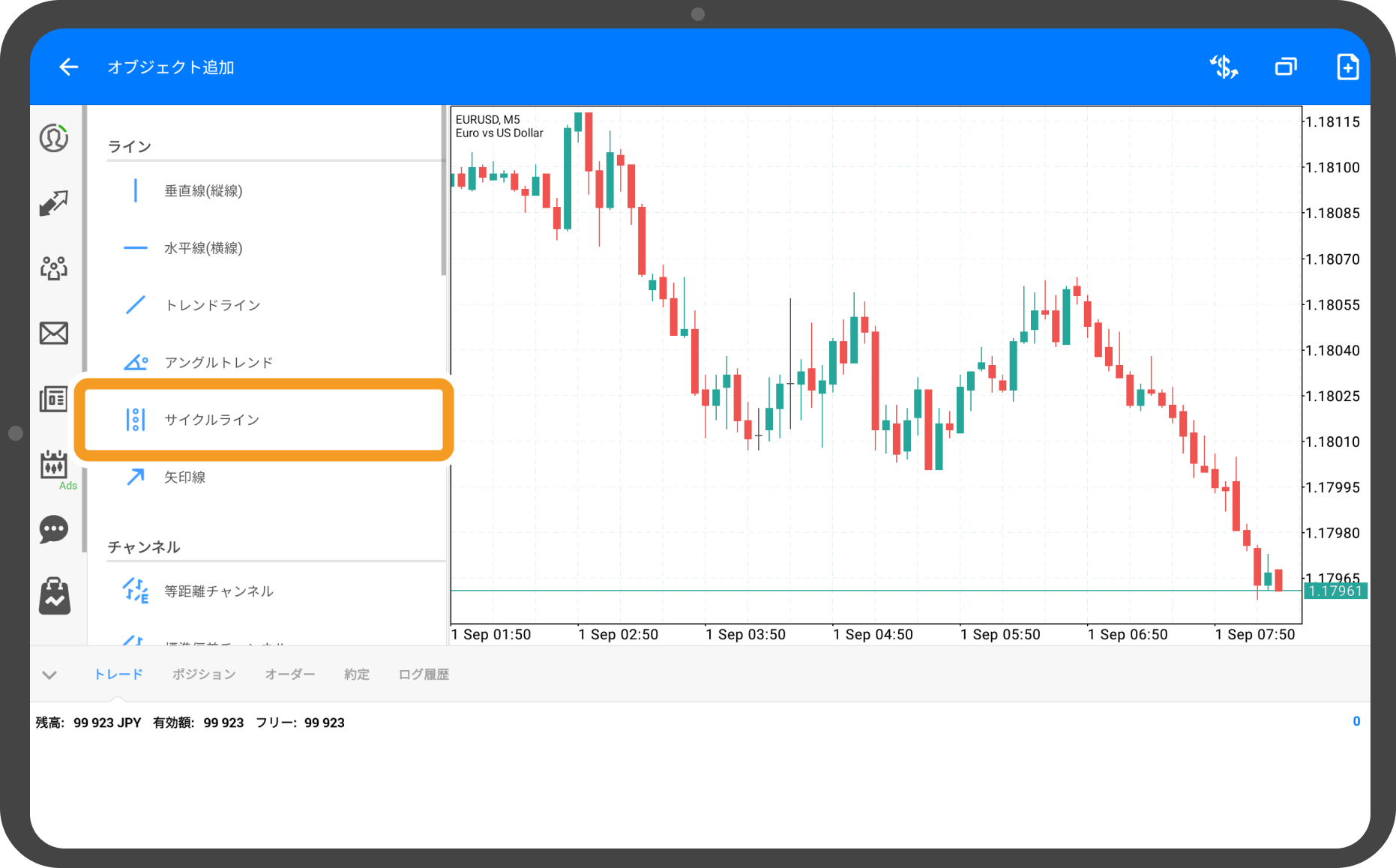Select the angle trend icon
1396x868 pixels.
(x=136, y=362)
